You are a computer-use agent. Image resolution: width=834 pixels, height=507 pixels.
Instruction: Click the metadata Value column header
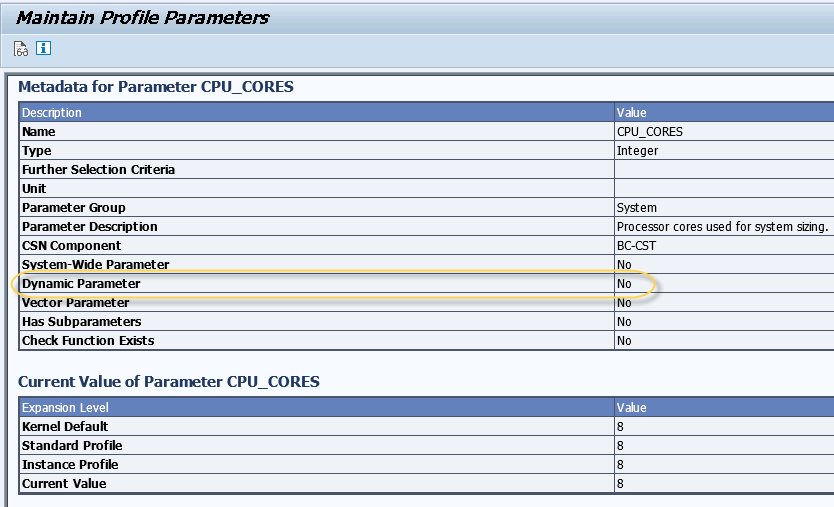pyautogui.click(x=632, y=113)
